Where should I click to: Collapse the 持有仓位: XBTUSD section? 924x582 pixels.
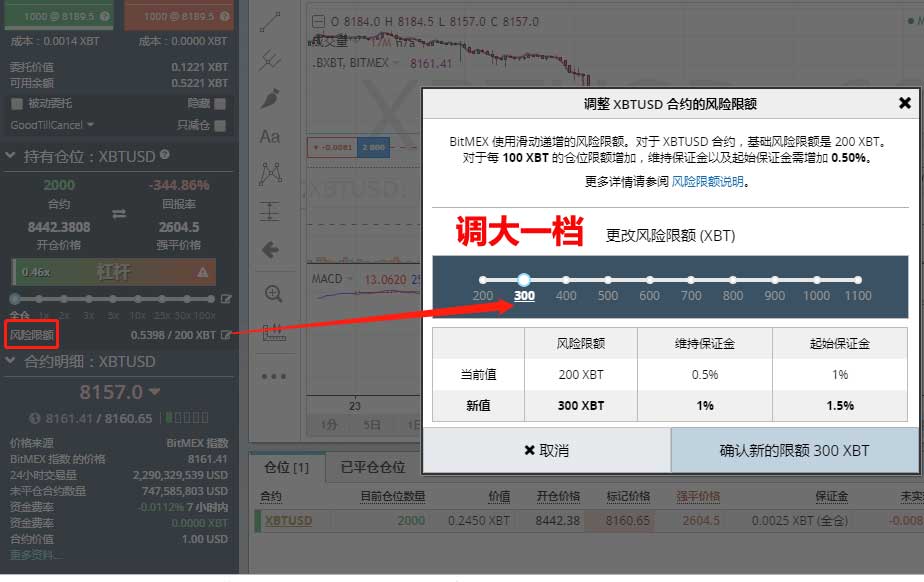point(10,156)
